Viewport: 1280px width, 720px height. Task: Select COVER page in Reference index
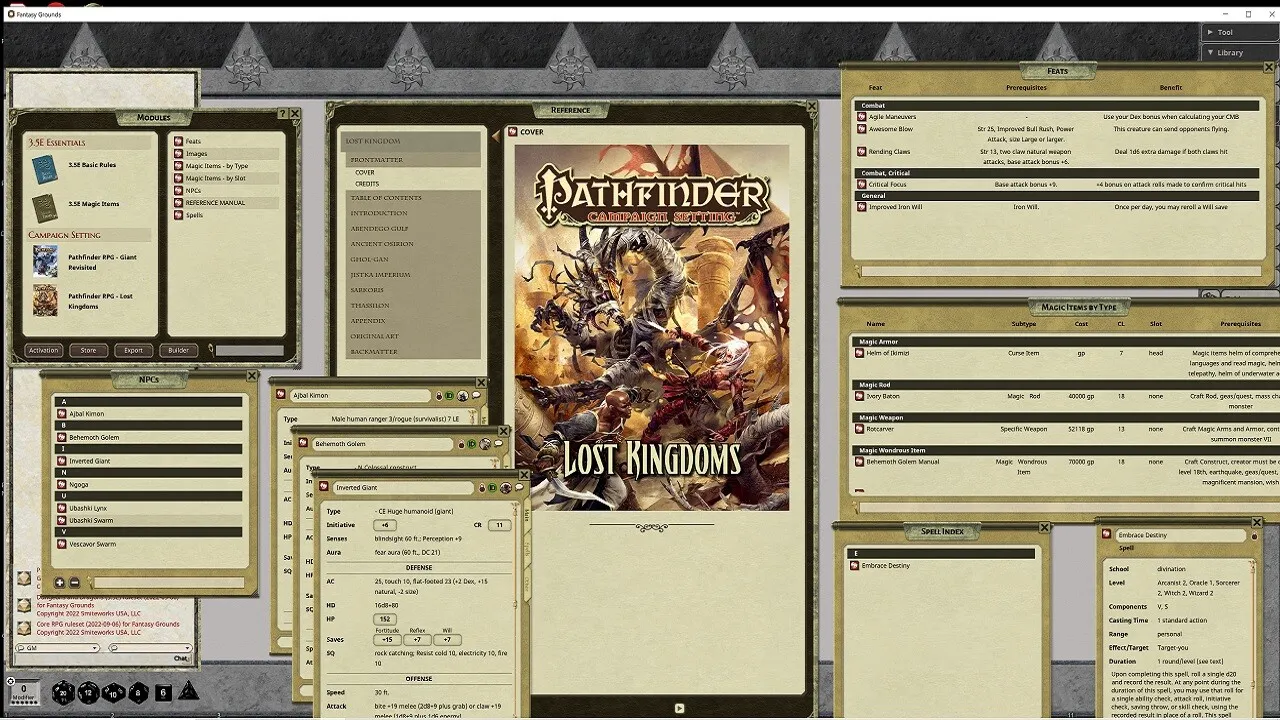pos(365,172)
